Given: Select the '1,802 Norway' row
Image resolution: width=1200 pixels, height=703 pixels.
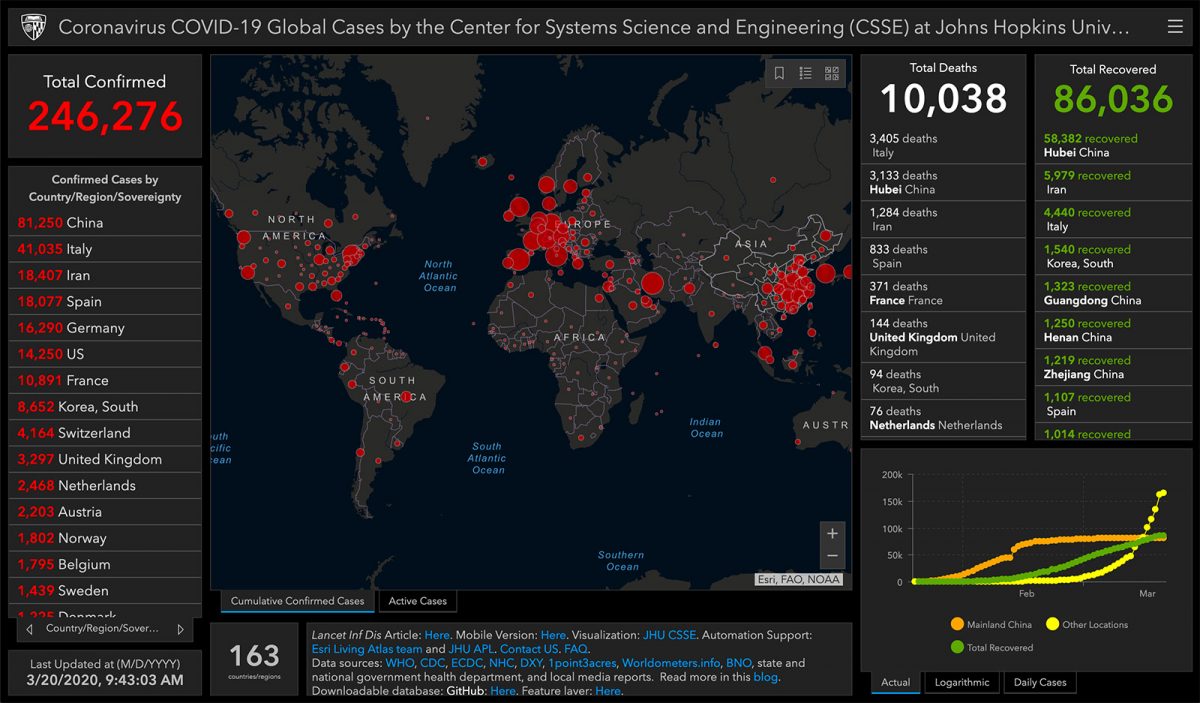Looking at the screenshot, I should (105, 538).
